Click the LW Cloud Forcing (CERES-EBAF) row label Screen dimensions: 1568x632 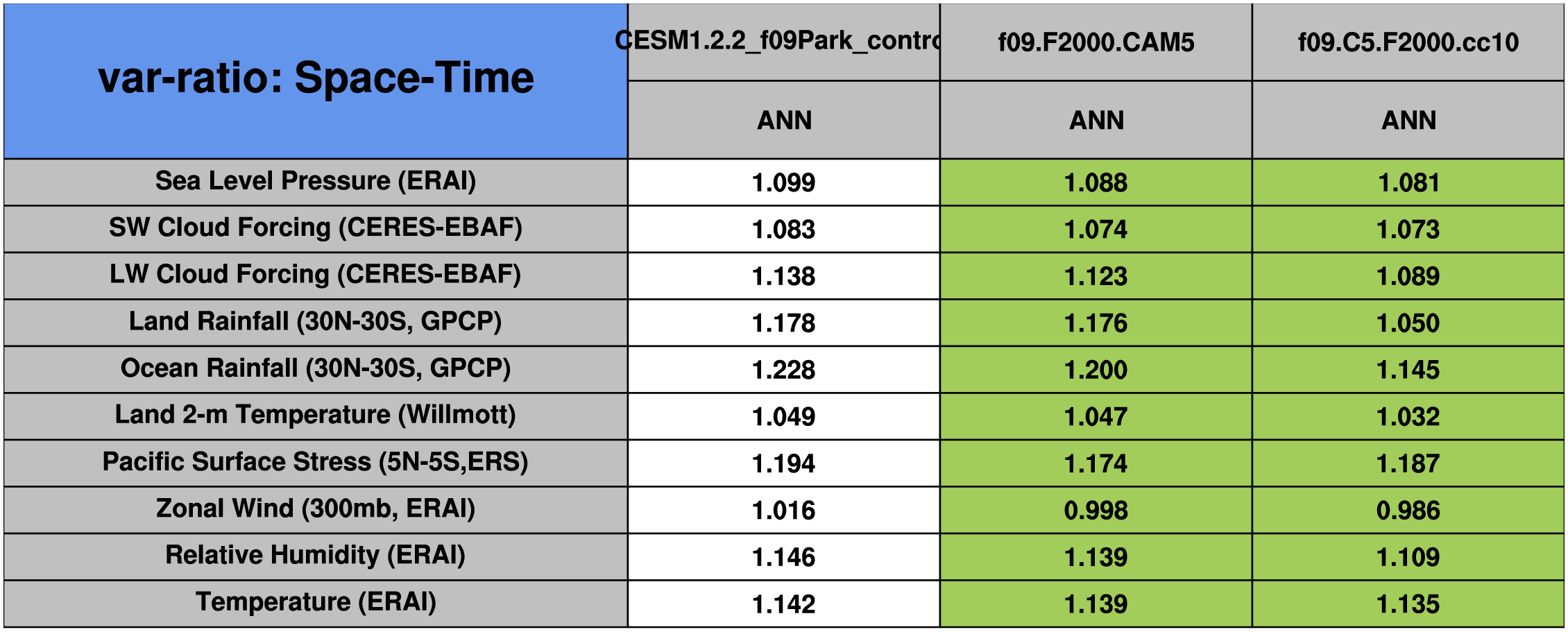(x=316, y=275)
